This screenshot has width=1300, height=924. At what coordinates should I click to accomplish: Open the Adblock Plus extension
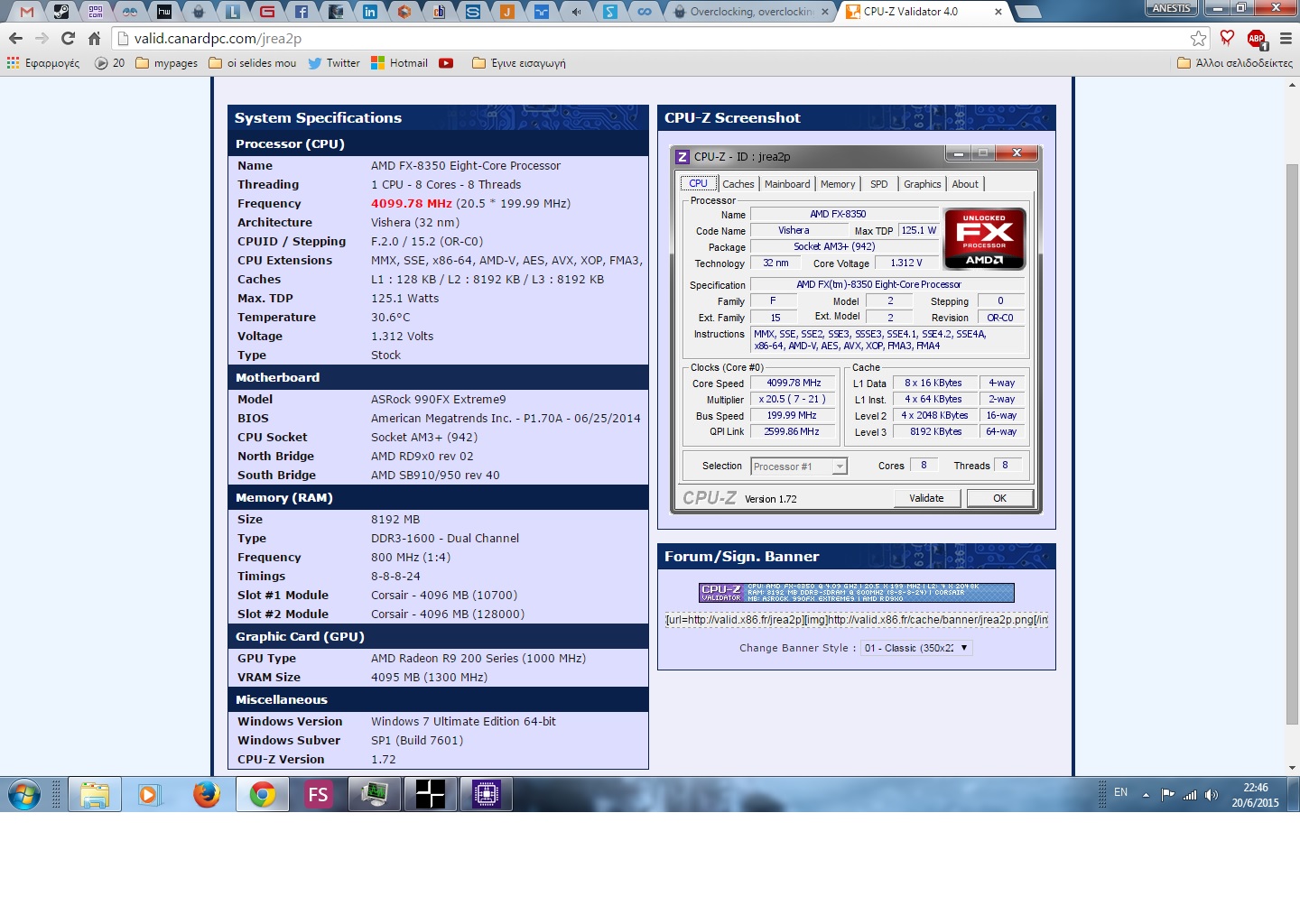click(x=1256, y=38)
